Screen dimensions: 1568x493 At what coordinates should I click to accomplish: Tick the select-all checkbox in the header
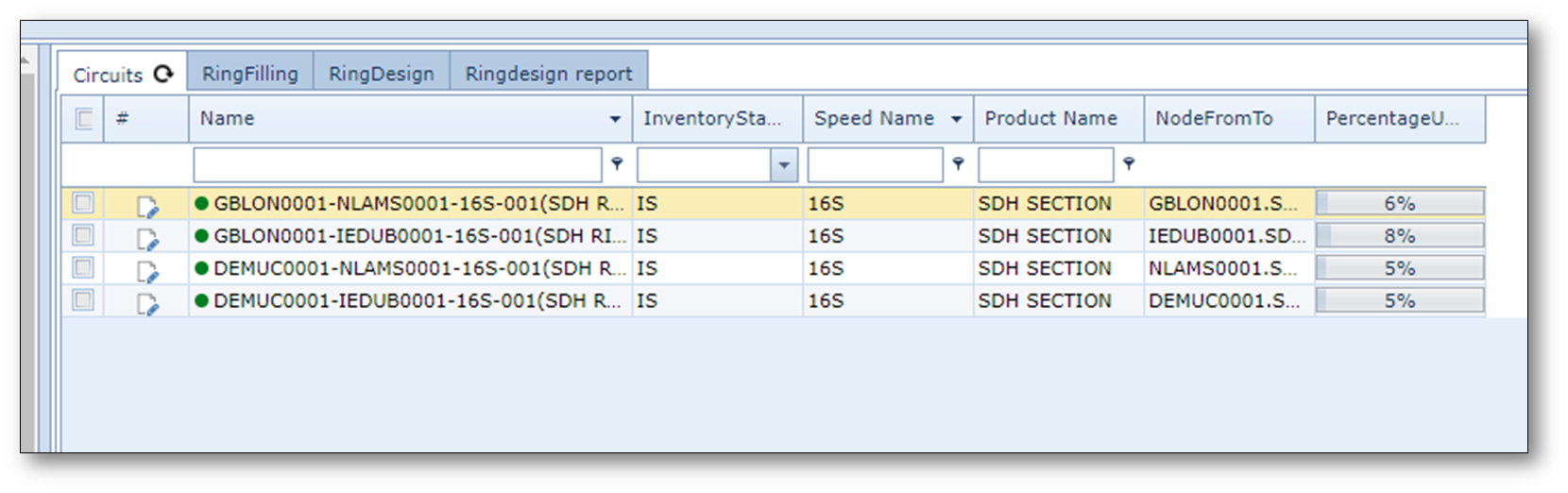click(x=83, y=119)
